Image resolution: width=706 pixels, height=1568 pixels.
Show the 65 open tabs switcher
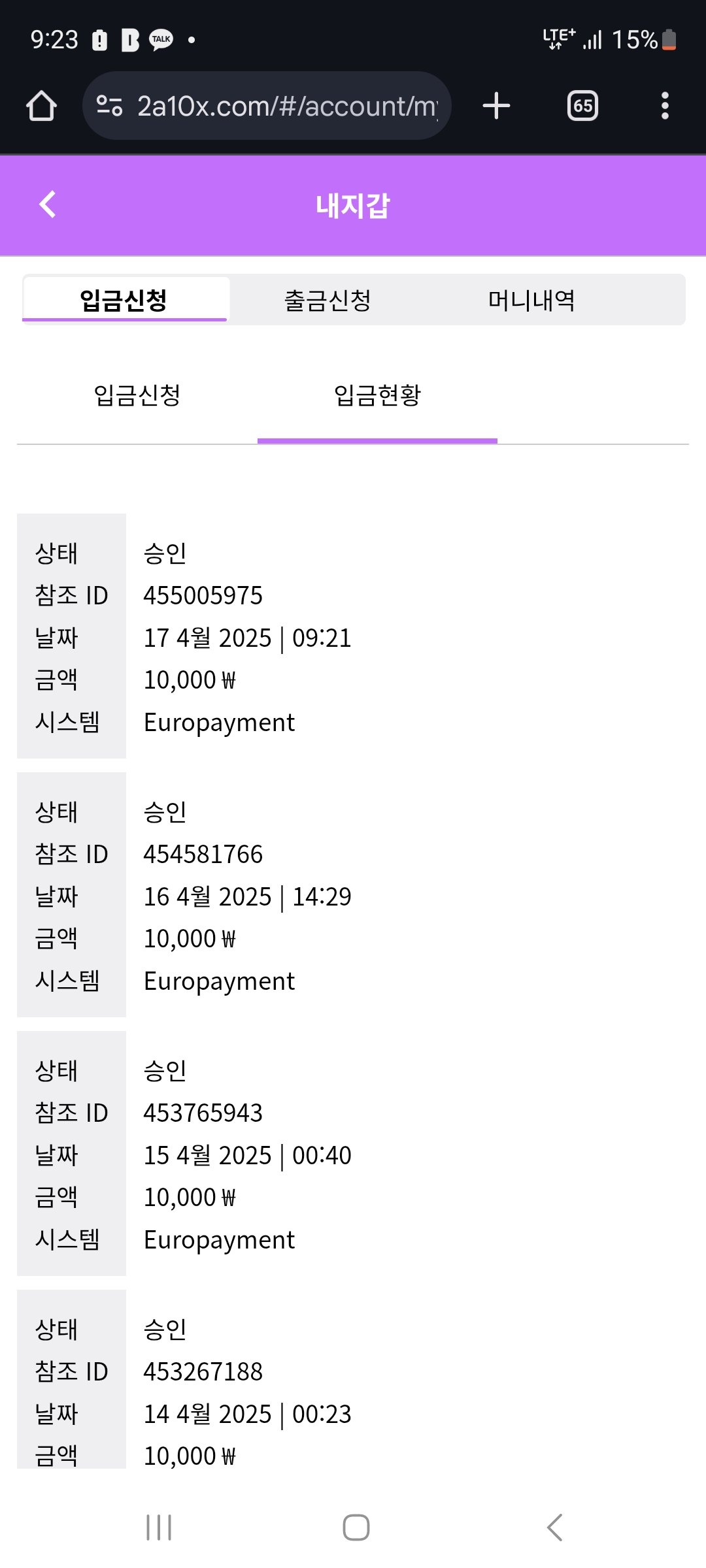[x=582, y=106]
